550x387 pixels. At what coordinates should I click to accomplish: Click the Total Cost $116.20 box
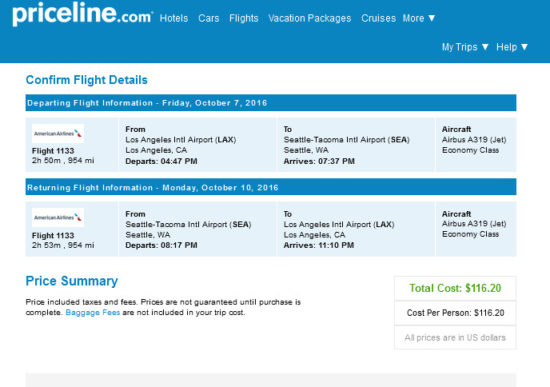(455, 288)
